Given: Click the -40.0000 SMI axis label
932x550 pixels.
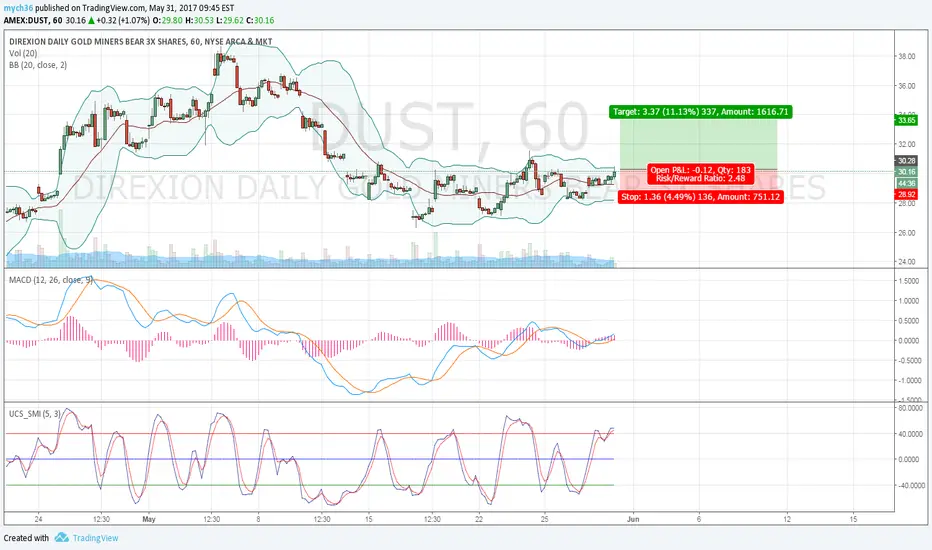Looking at the screenshot, I should tap(910, 485).
